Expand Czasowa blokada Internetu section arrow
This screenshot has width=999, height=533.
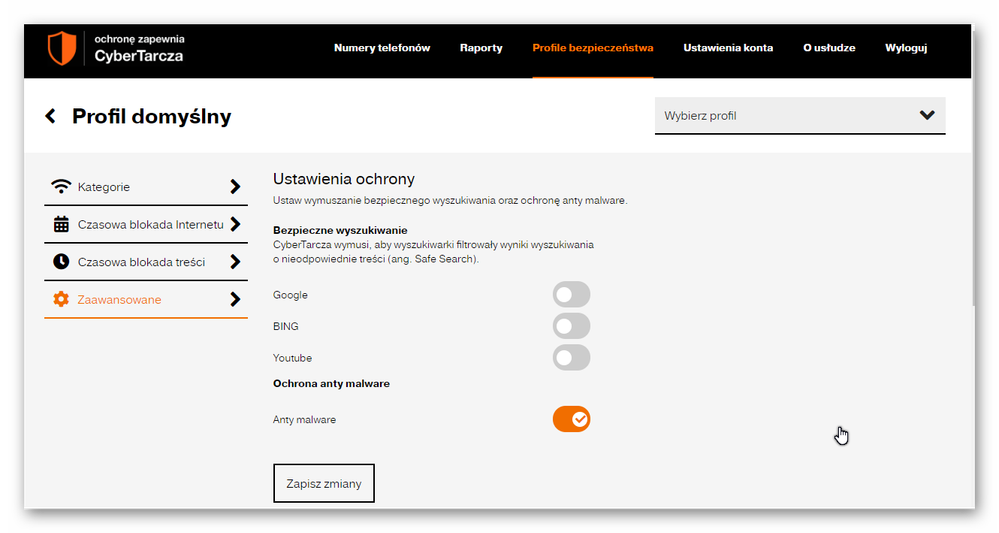(235, 224)
